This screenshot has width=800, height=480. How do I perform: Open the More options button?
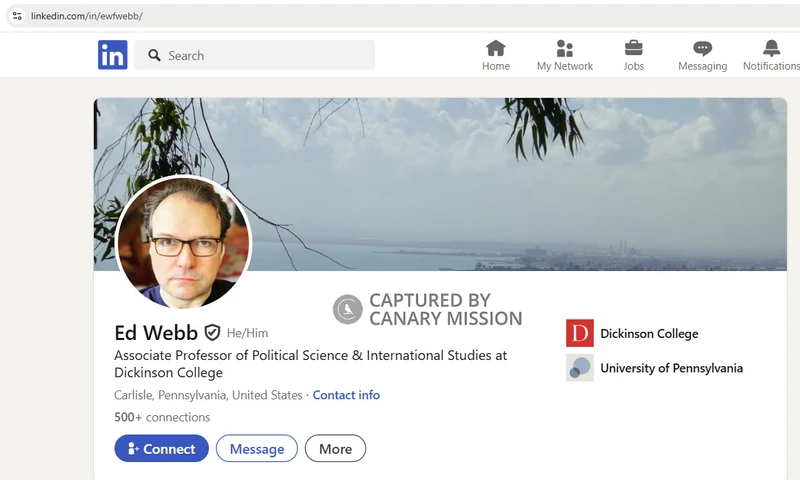[x=335, y=448]
